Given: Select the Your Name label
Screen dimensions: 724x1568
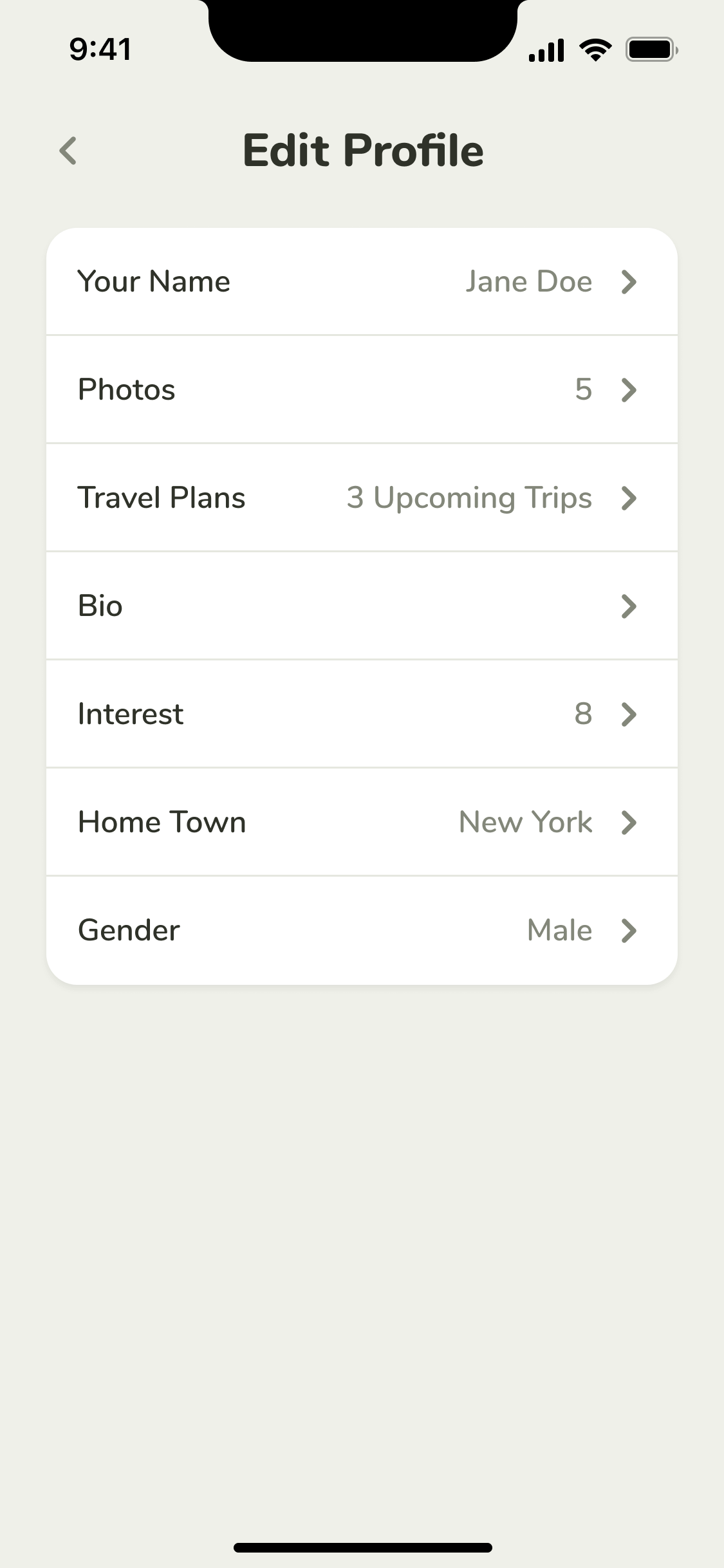Looking at the screenshot, I should pos(154,282).
